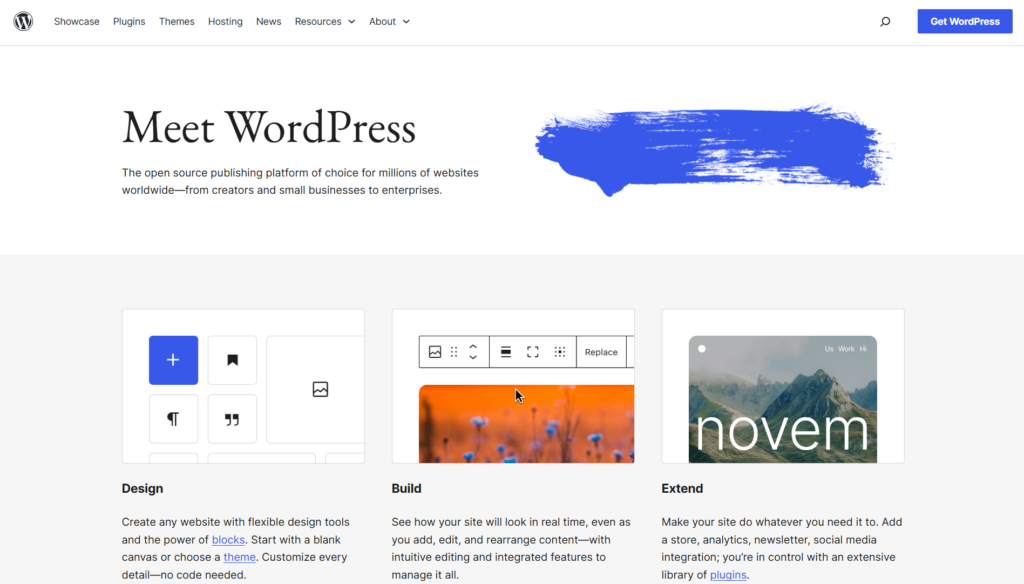Open the Plugins nav item
The height and width of the screenshot is (584, 1024).
click(x=129, y=22)
